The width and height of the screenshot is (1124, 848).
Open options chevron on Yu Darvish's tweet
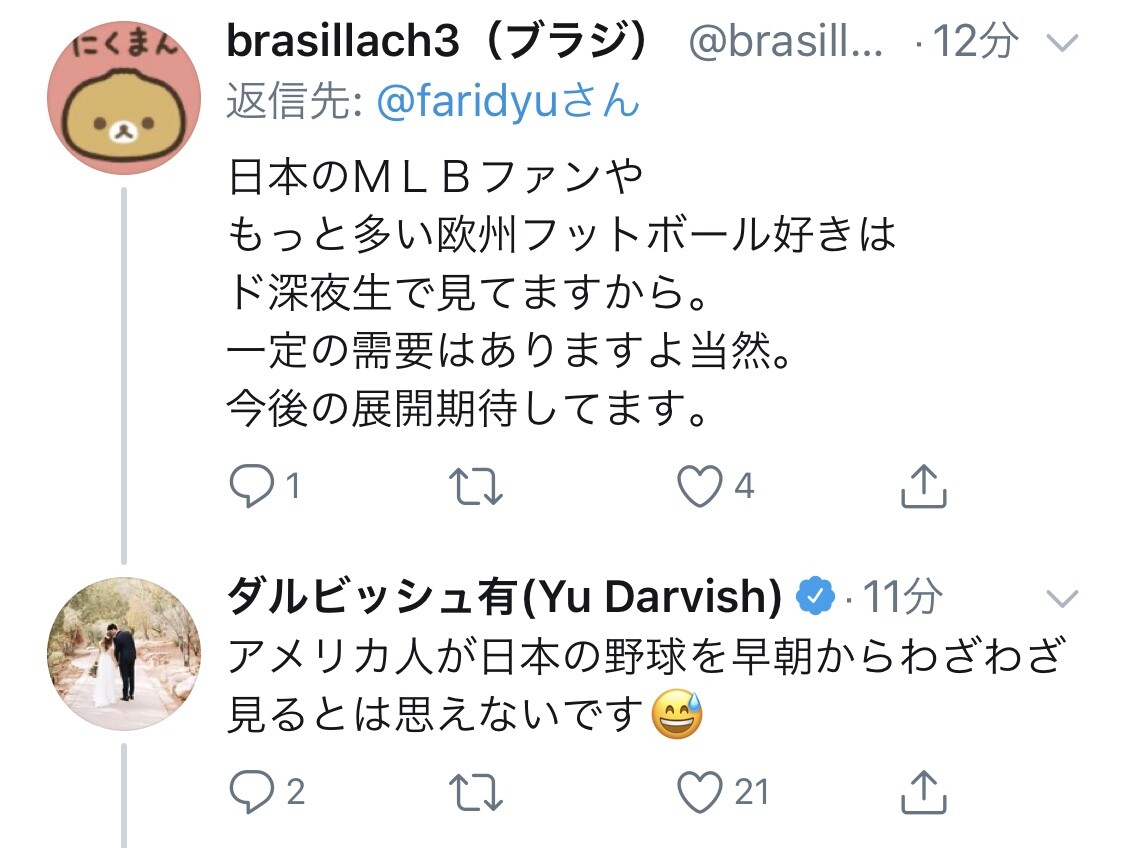1062,598
